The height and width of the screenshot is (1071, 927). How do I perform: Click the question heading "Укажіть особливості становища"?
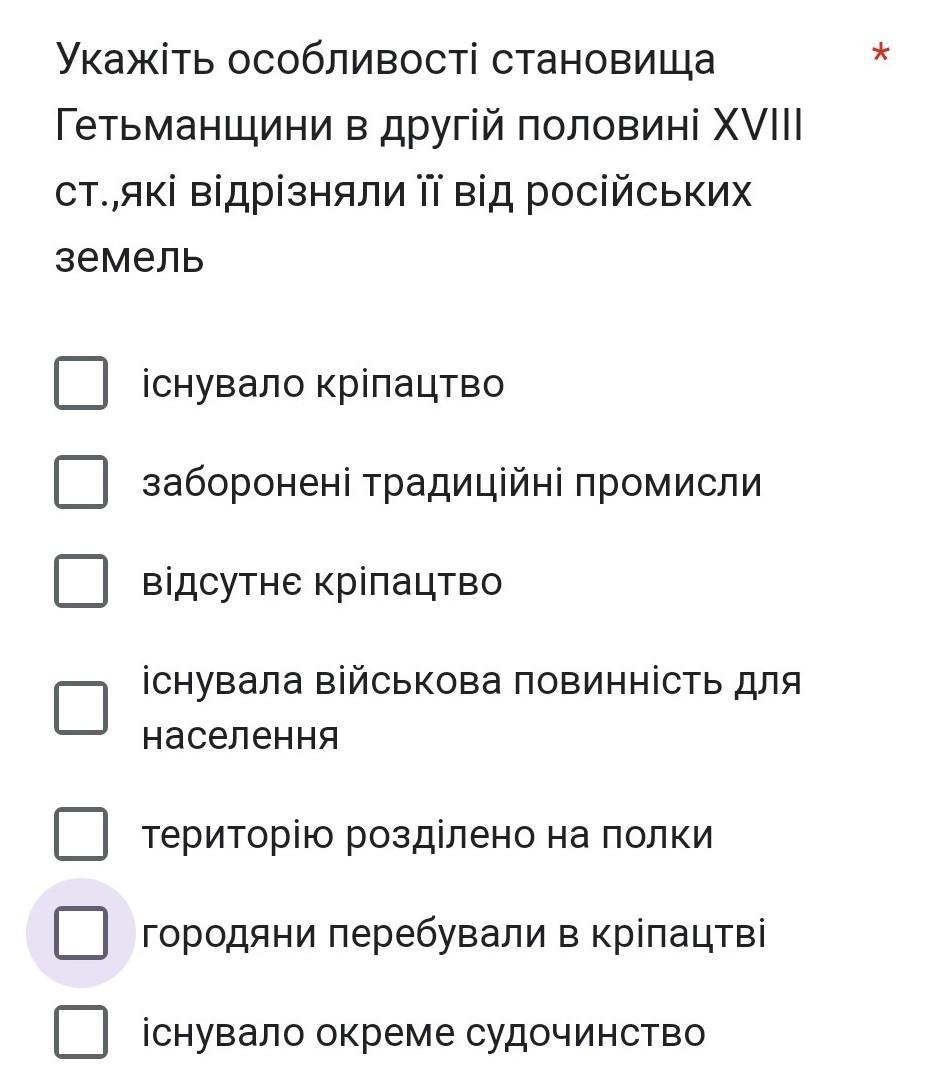coord(385,60)
